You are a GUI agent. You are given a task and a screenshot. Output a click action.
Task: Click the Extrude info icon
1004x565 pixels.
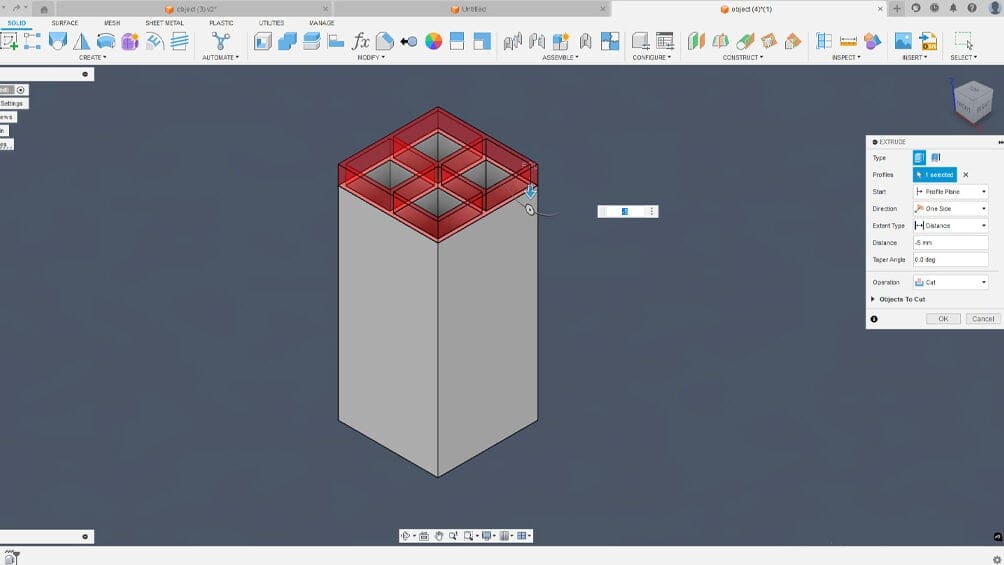pos(874,319)
